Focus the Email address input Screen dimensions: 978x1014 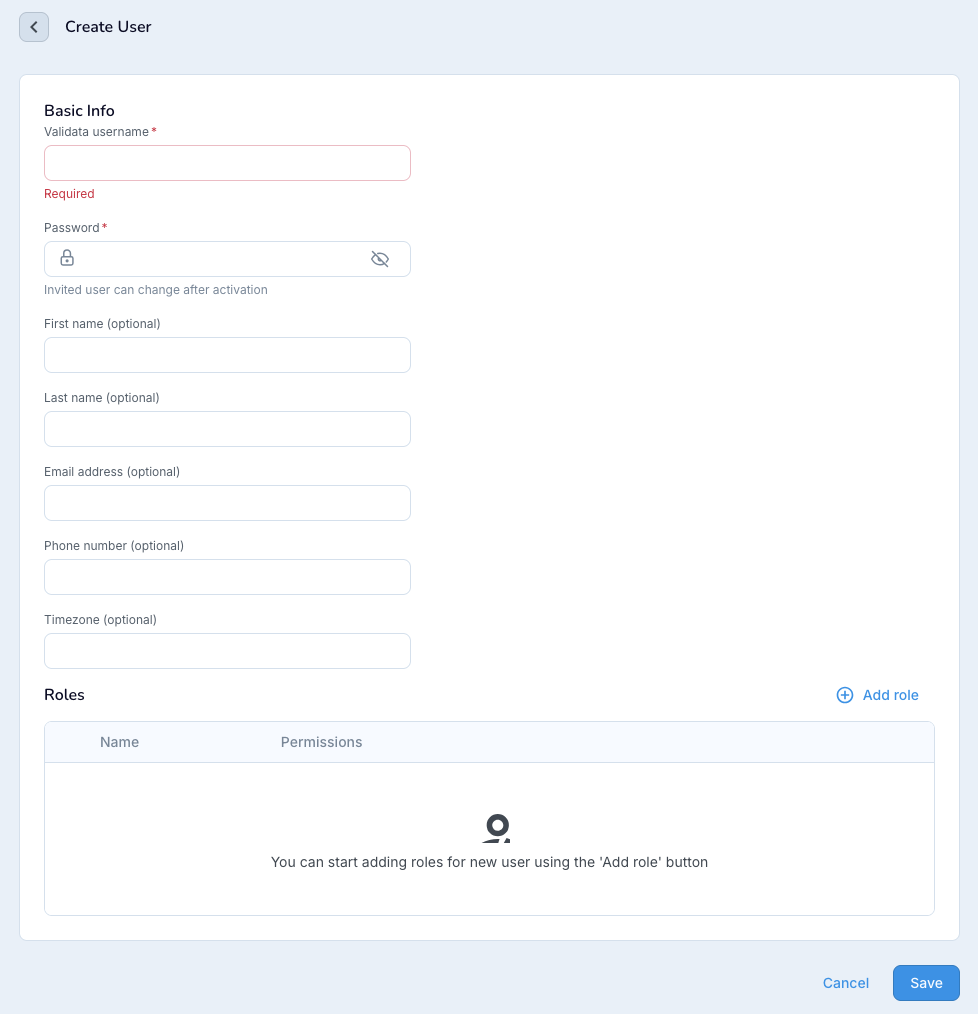(227, 503)
